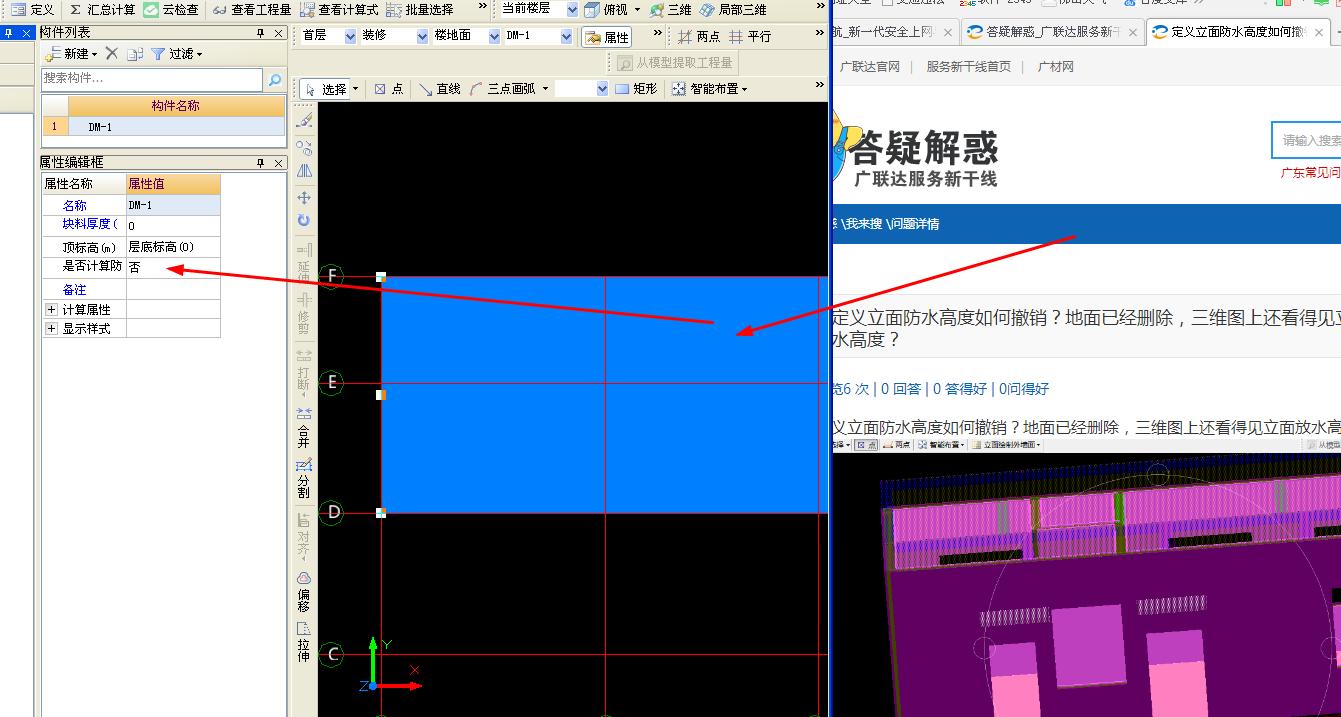
Task: Start the 云检查 cloud check
Action: click(x=171, y=9)
